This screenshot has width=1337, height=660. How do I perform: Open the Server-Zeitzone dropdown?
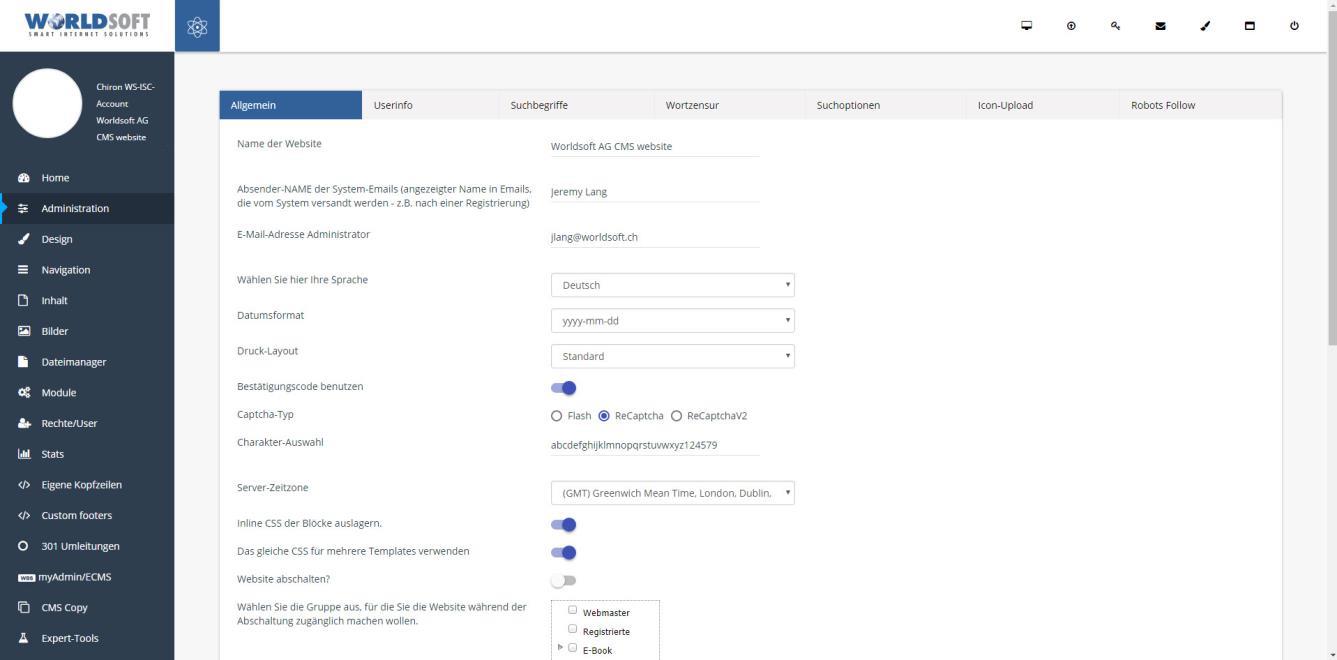tap(672, 492)
